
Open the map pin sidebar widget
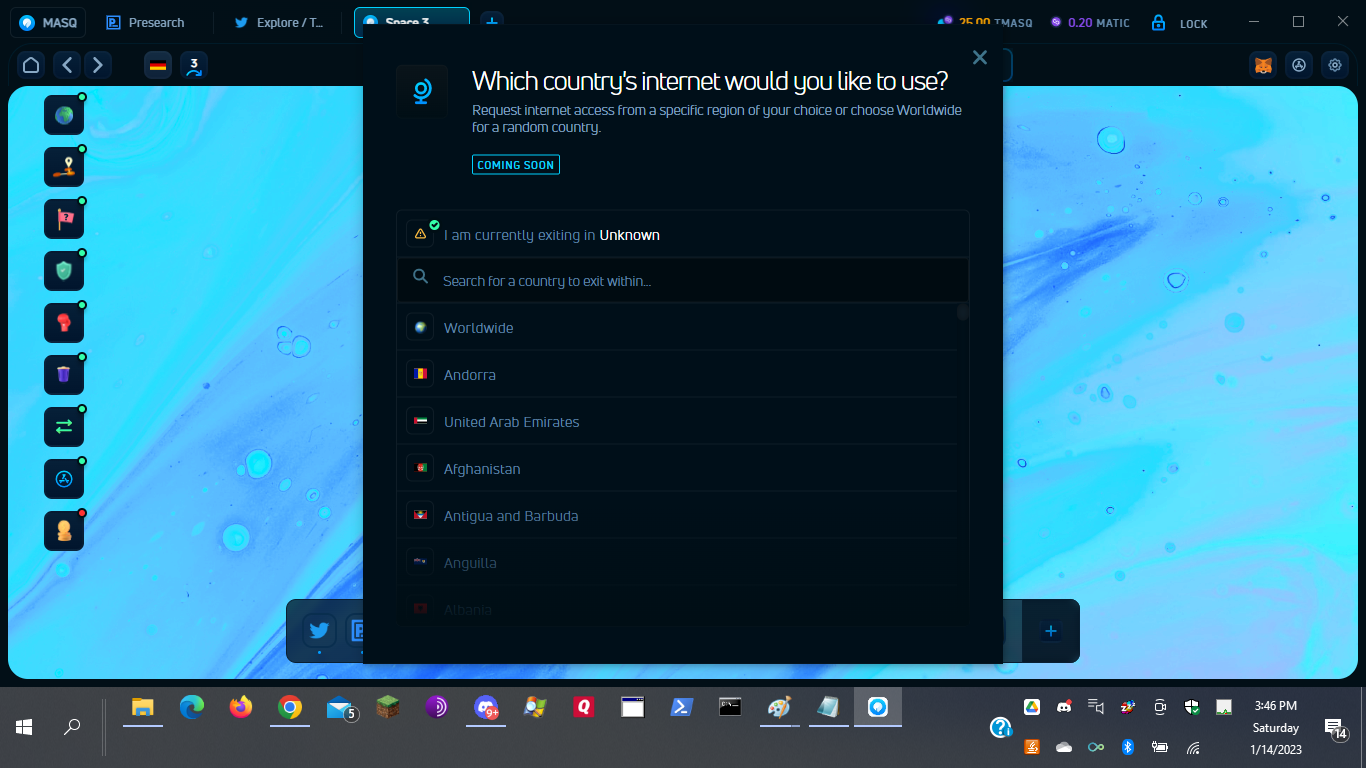coord(64,167)
